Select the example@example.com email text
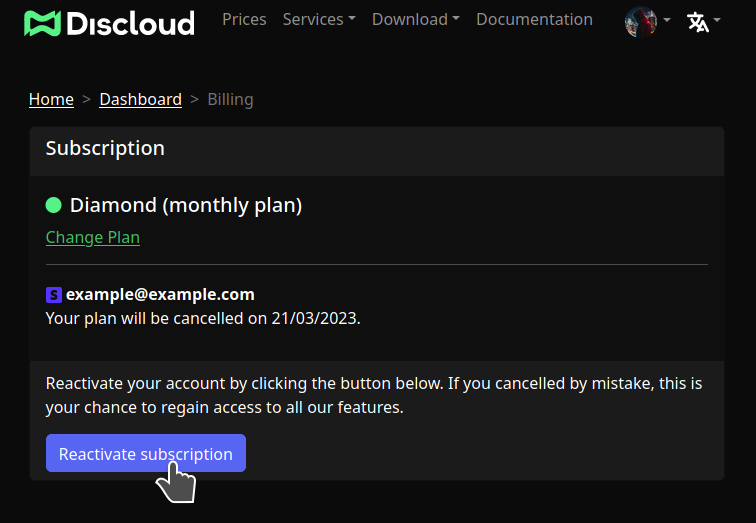 pos(160,294)
